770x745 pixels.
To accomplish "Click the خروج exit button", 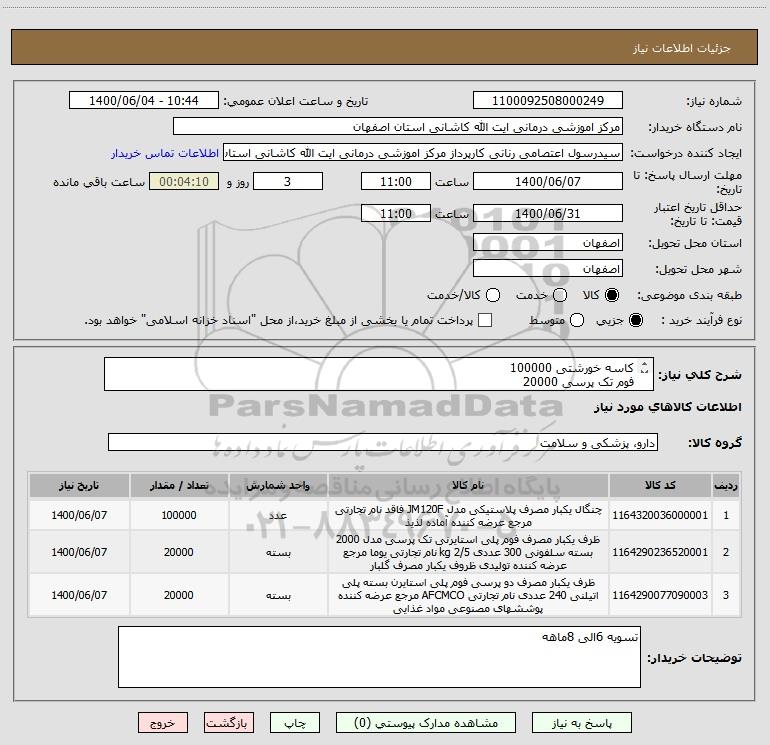I will pos(163,723).
